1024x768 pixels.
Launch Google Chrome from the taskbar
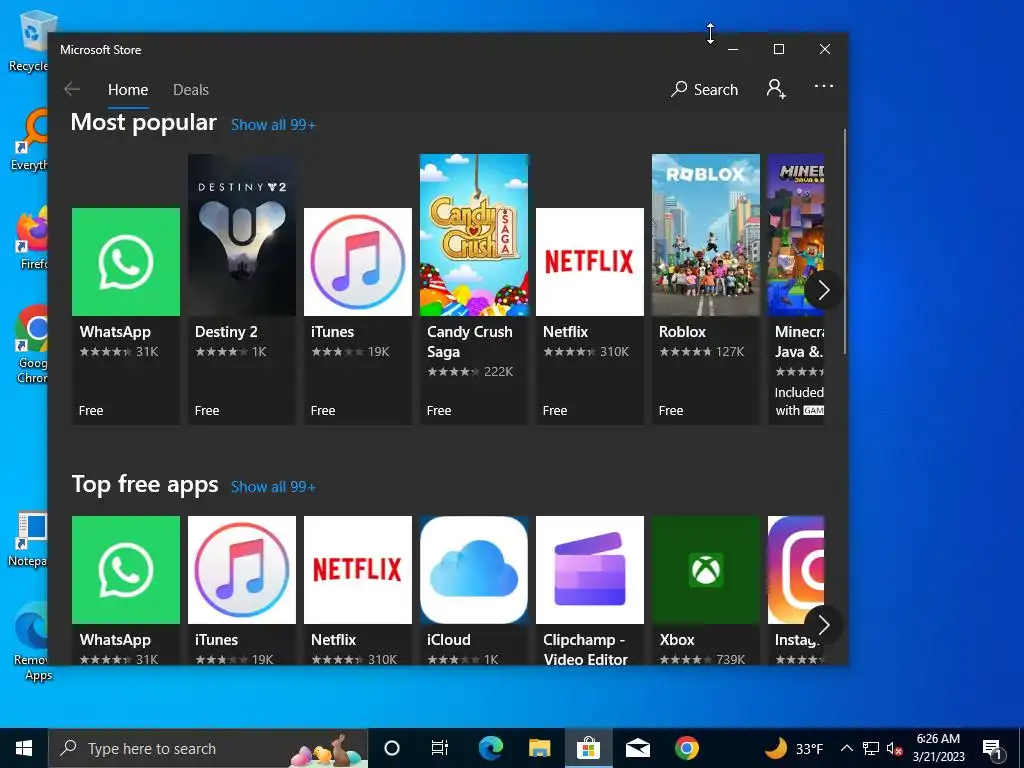(686, 748)
